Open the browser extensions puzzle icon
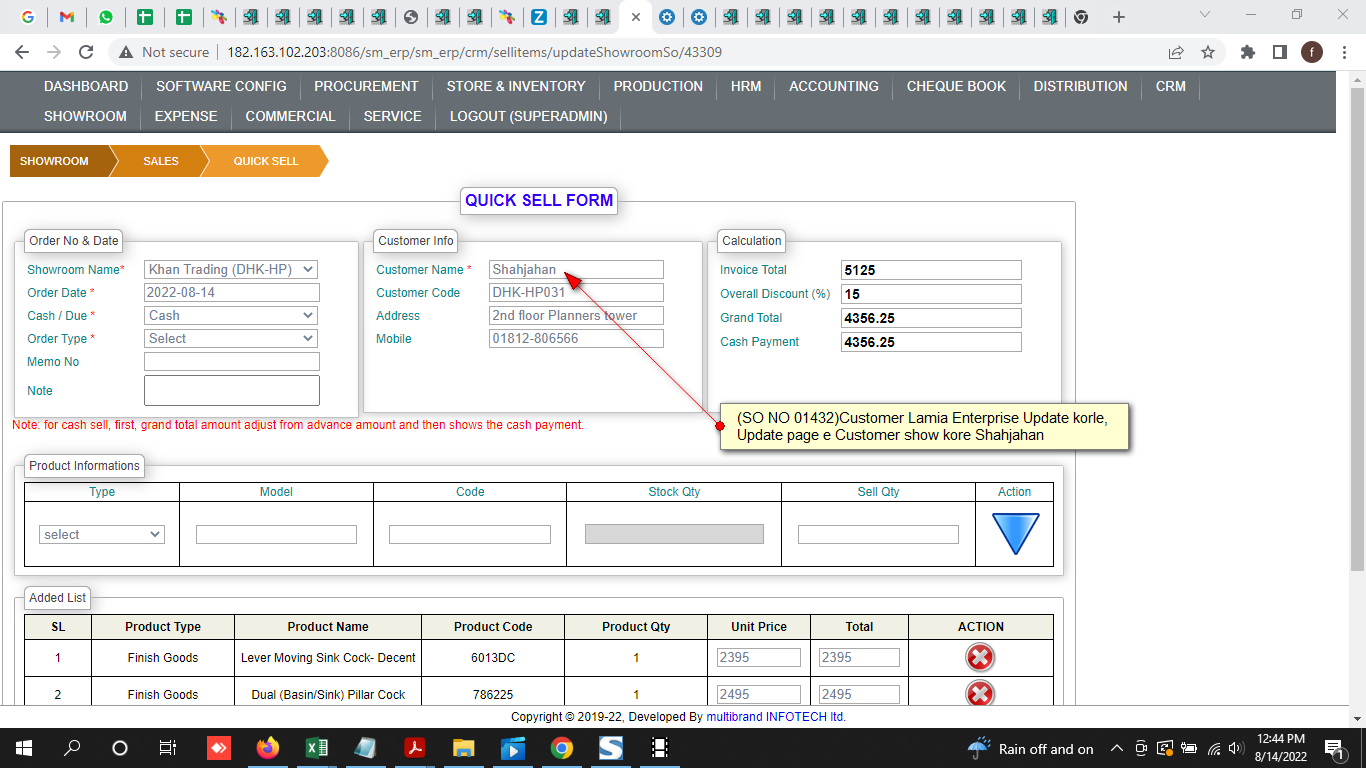The height and width of the screenshot is (768, 1366). click(x=1247, y=52)
